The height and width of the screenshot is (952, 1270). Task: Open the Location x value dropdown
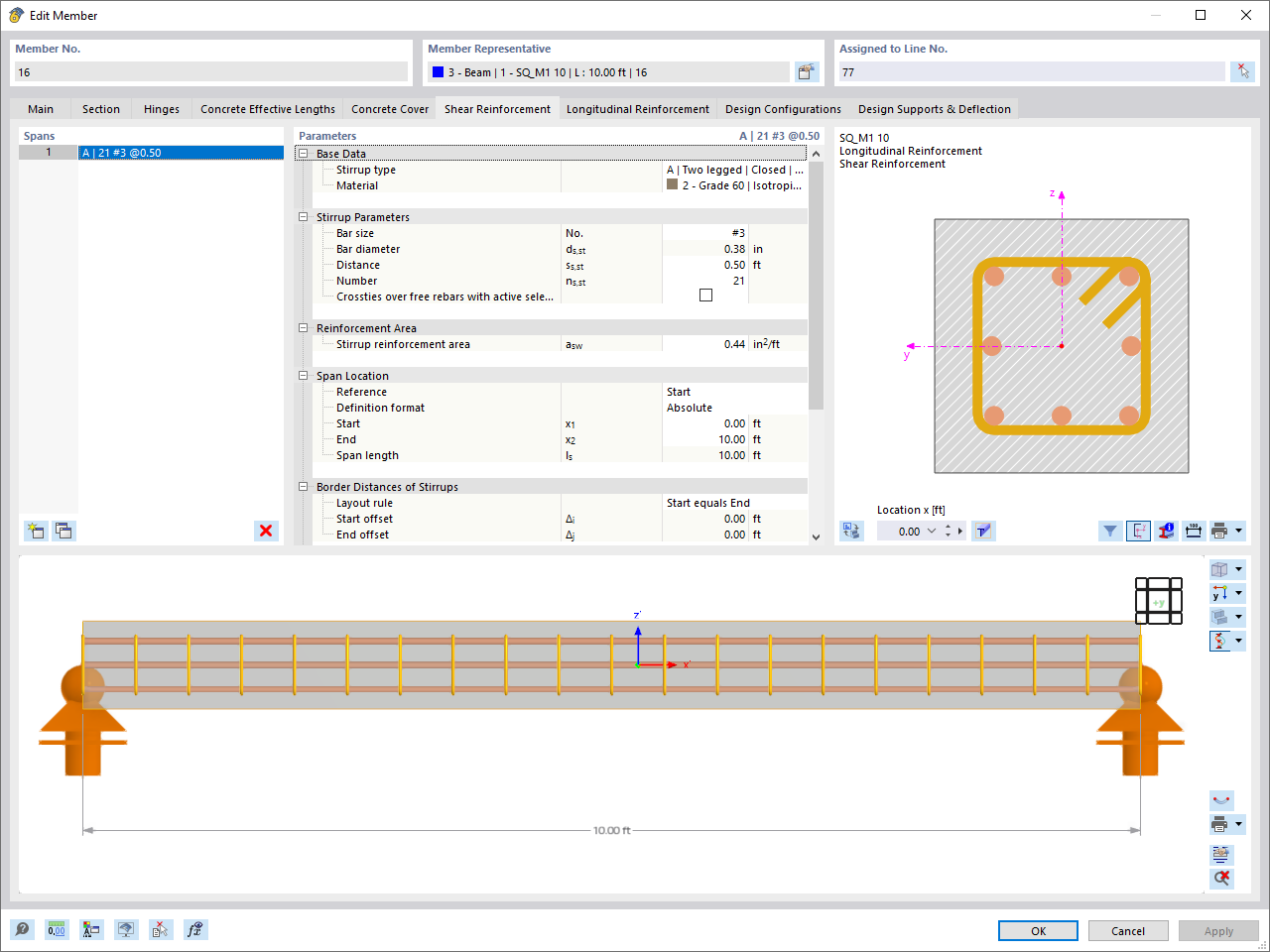(931, 531)
